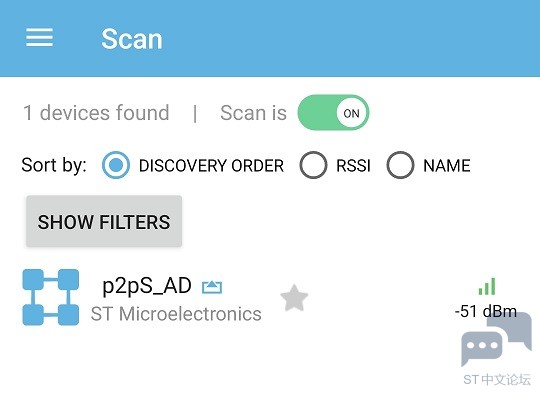
Task: Click the DISCOVERY ORDER label text
Action: 211,166
